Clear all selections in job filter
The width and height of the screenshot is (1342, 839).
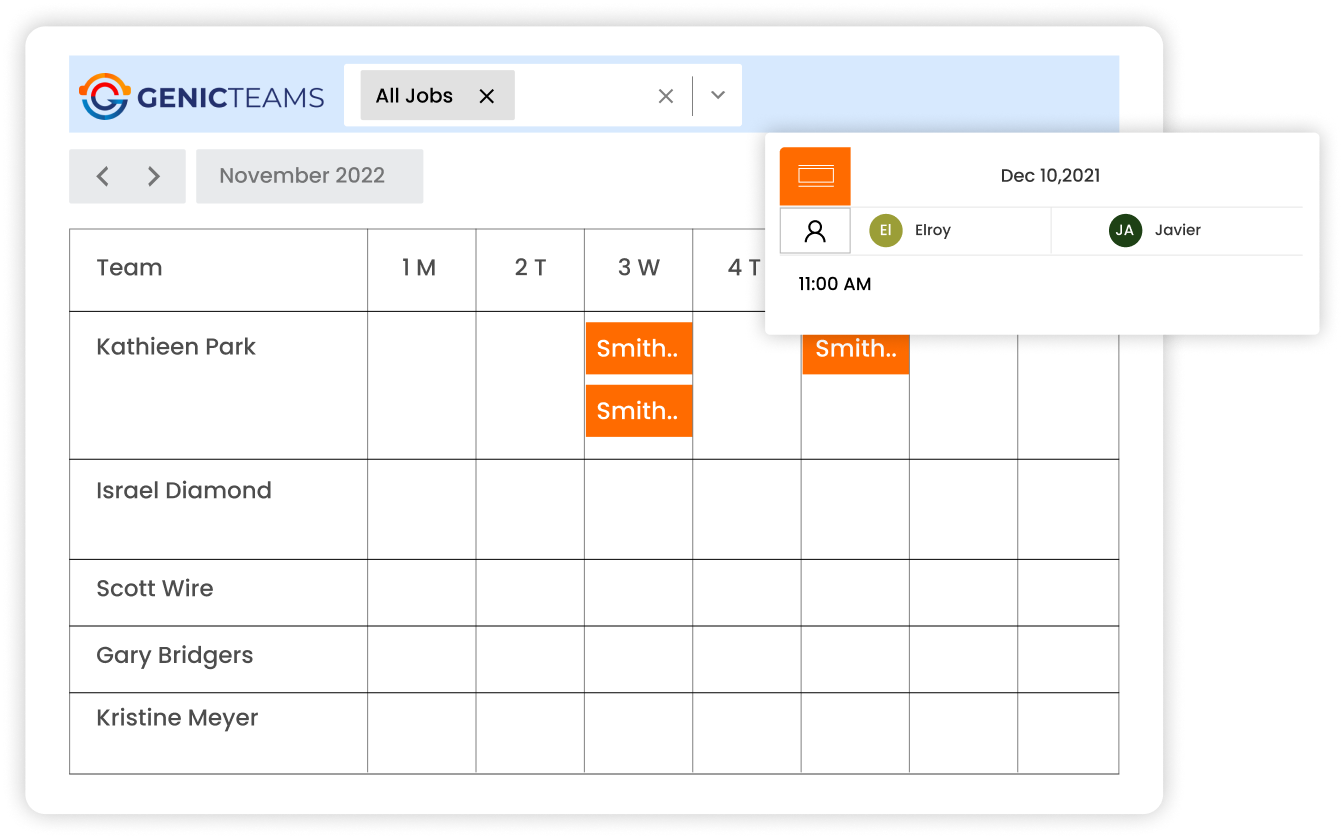(x=665, y=96)
